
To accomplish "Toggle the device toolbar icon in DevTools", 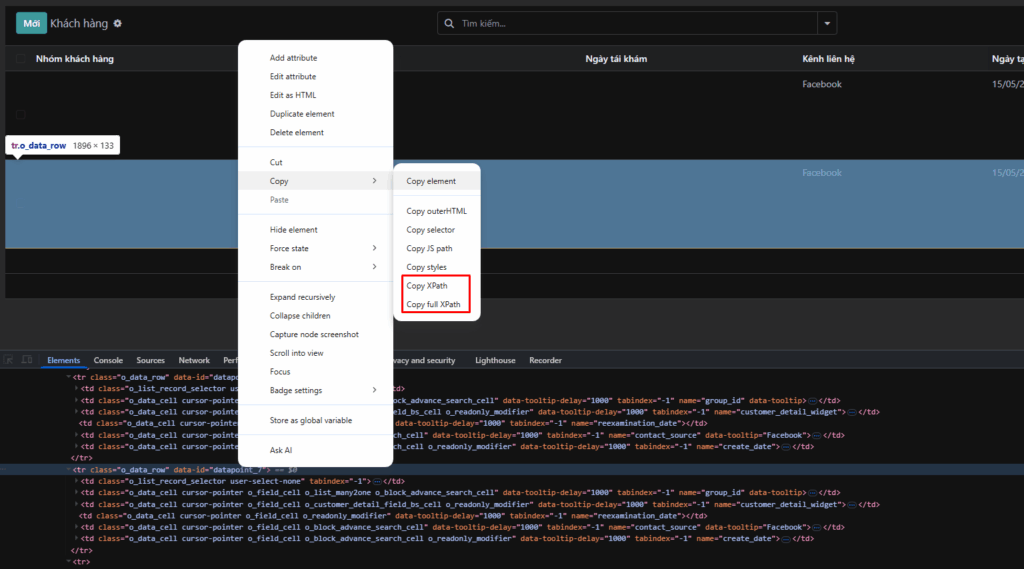I will click(27, 360).
